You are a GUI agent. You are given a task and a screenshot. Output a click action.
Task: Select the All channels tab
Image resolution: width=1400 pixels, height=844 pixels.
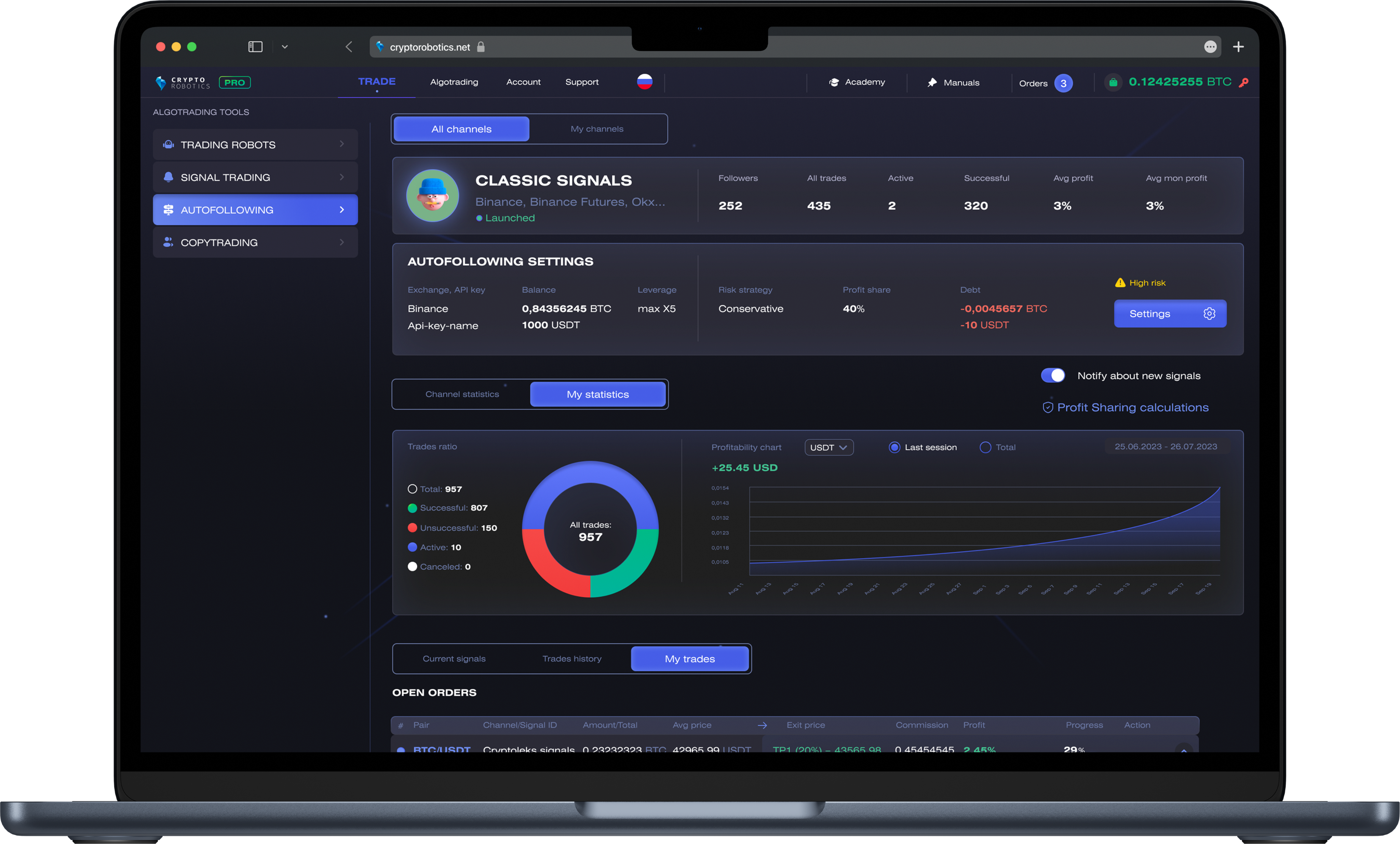(461, 129)
